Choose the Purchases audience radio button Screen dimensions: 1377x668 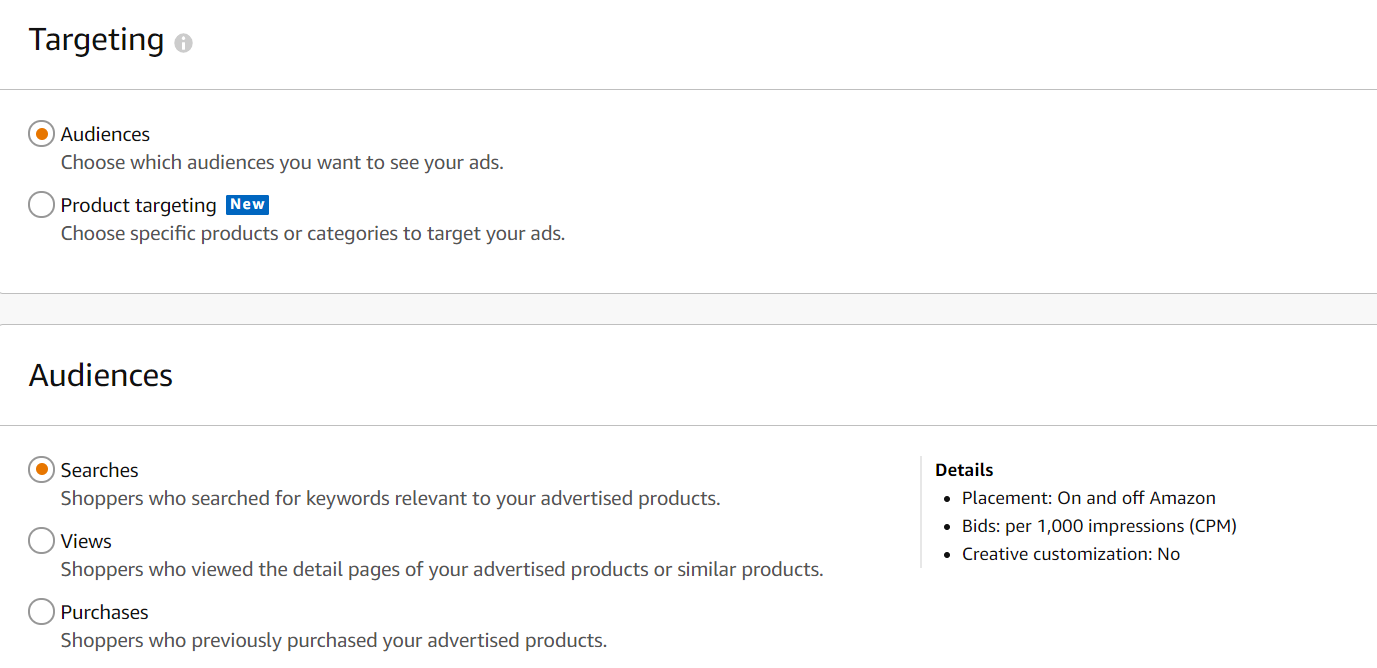click(41, 612)
